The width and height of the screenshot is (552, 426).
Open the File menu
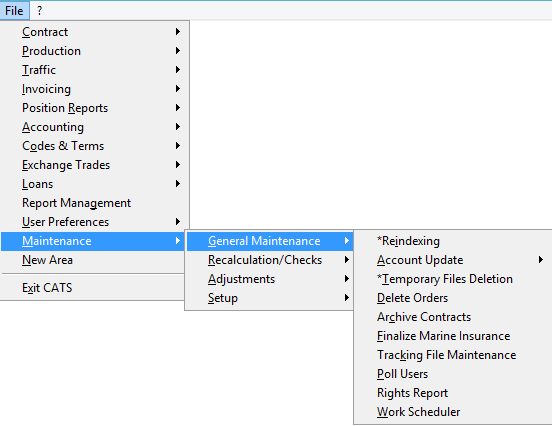(x=14, y=11)
